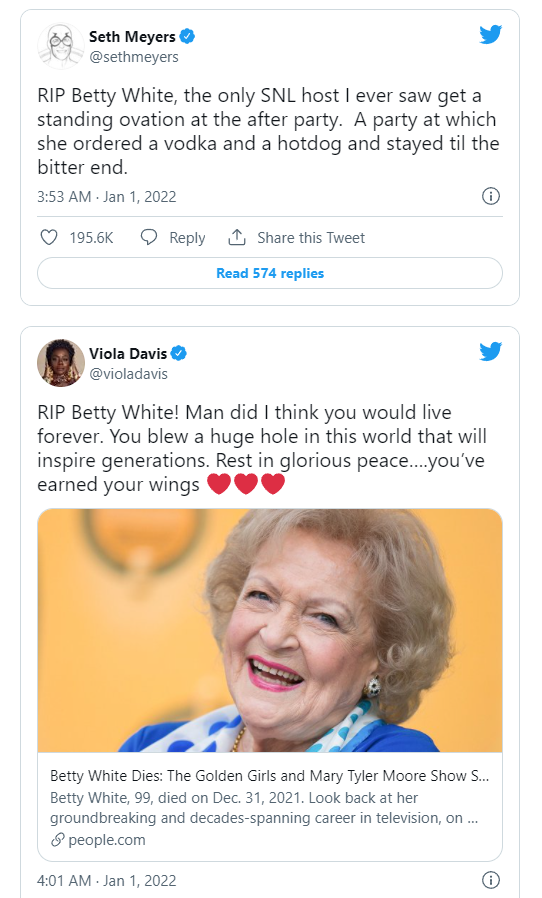Click the share upload arrow icon

coord(237,237)
